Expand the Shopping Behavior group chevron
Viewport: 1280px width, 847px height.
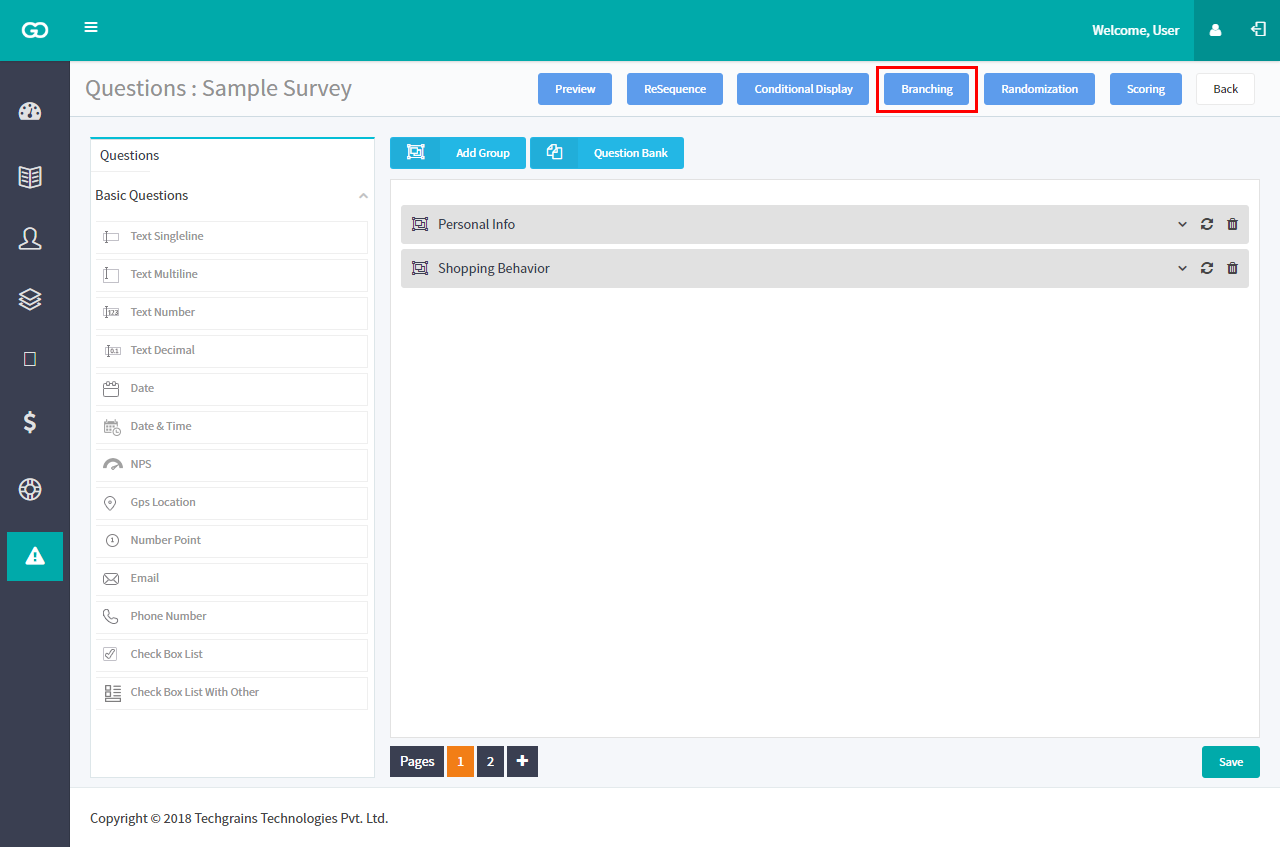(x=1182, y=268)
